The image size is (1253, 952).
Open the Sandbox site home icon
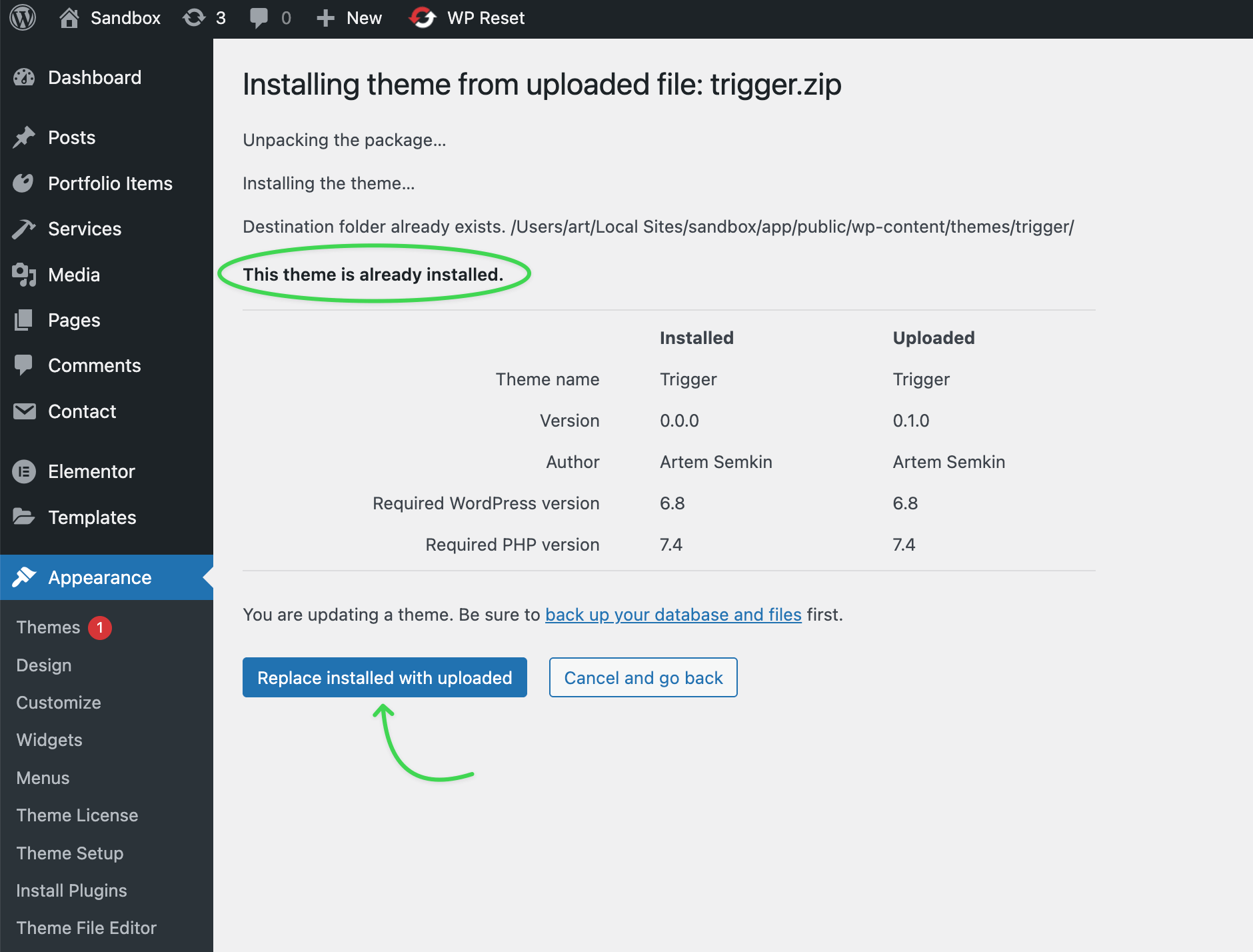coord(69,18)
